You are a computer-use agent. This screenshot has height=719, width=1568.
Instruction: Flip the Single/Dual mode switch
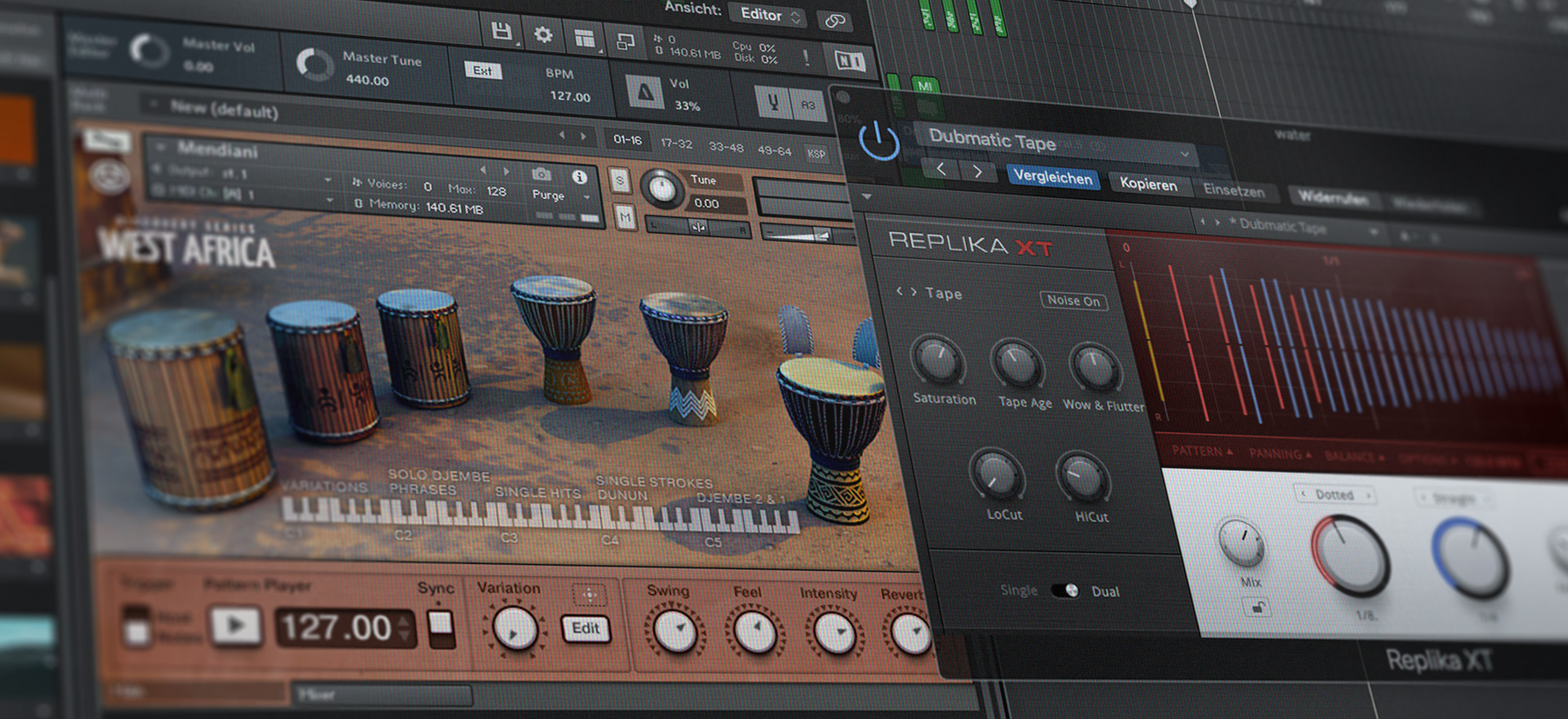point(1064,590)
